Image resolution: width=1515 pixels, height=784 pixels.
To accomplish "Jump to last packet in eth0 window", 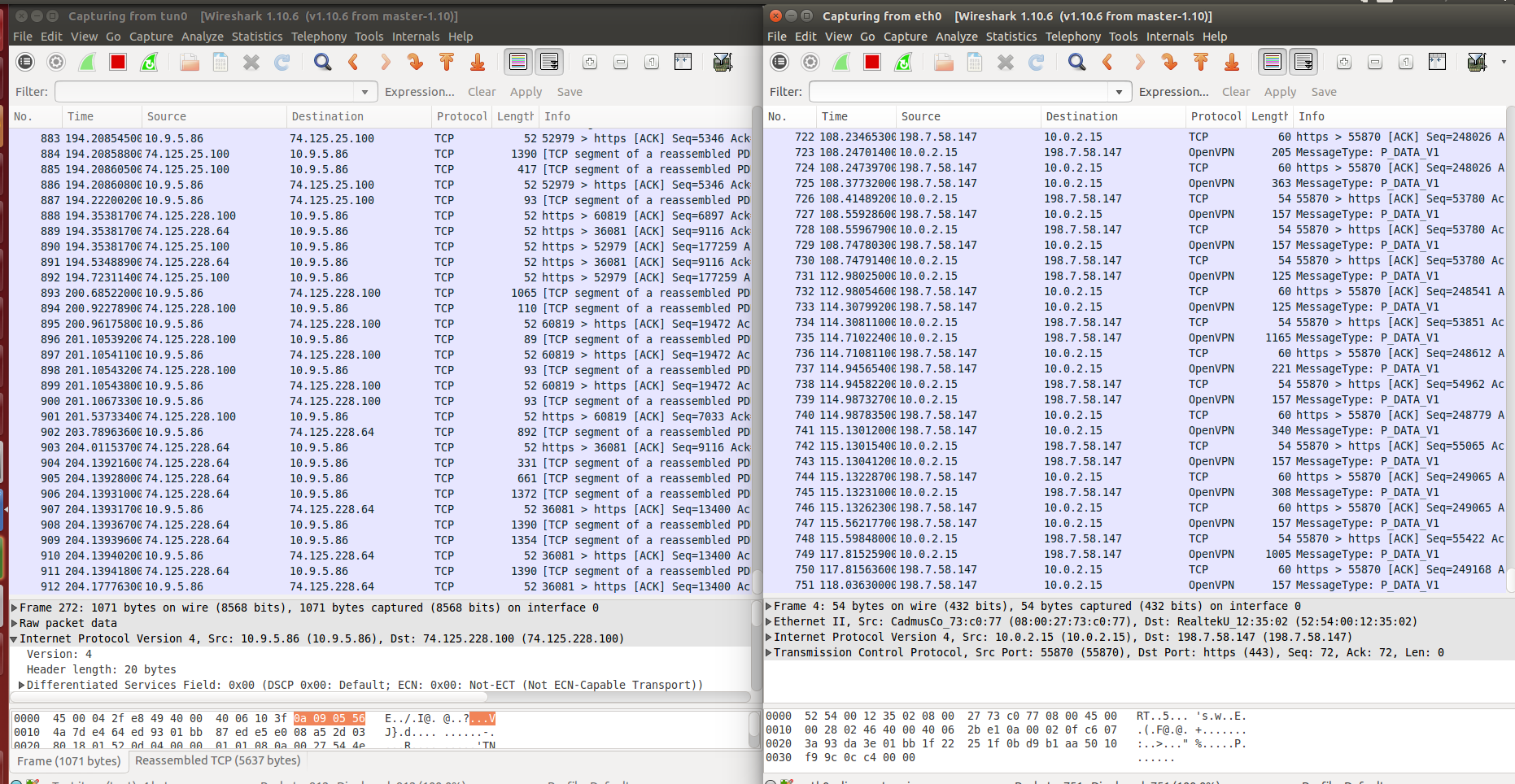I will click(x=1232, y=62).
